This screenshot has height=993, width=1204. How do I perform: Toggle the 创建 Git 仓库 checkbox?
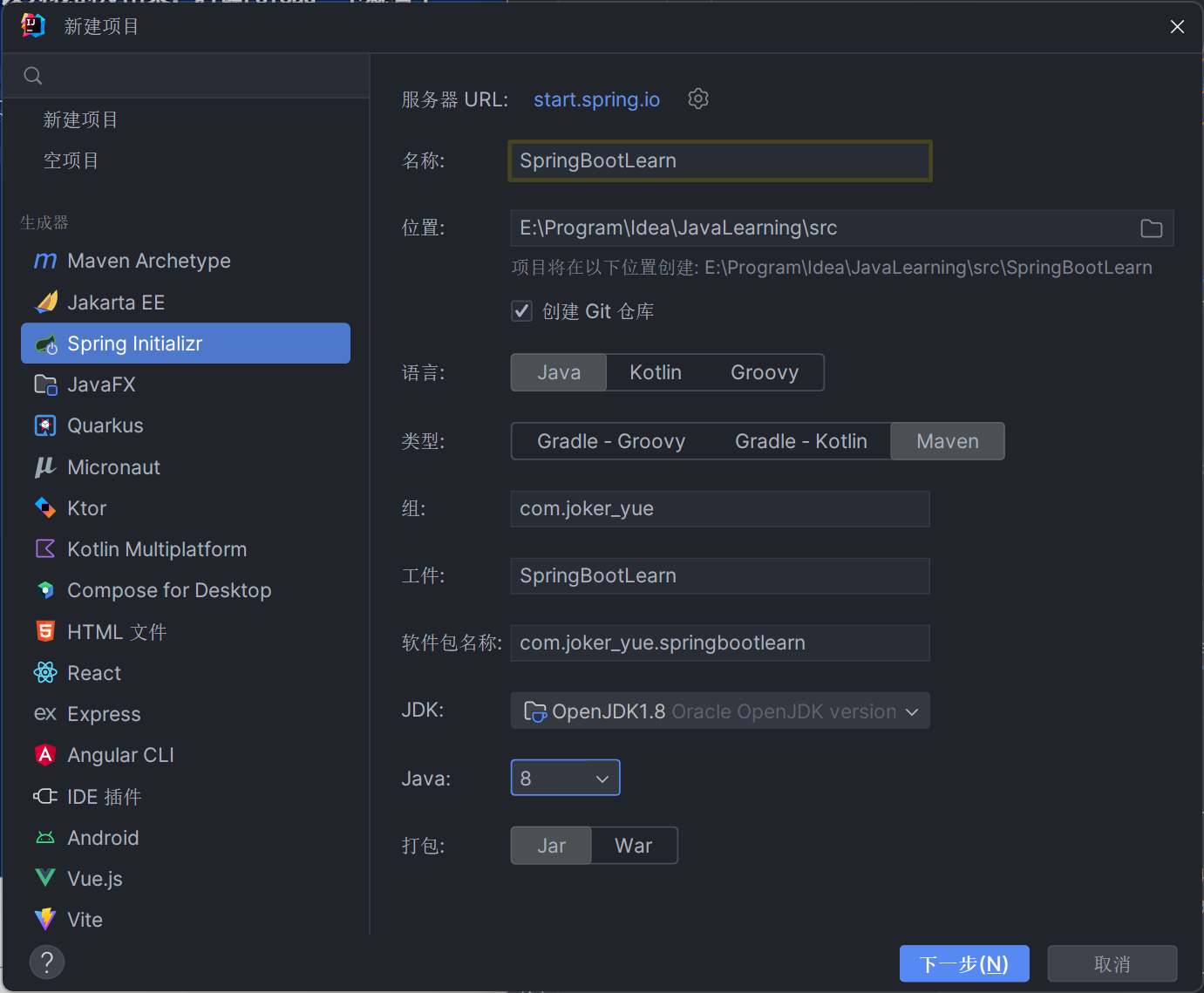(x=522, y=311)
